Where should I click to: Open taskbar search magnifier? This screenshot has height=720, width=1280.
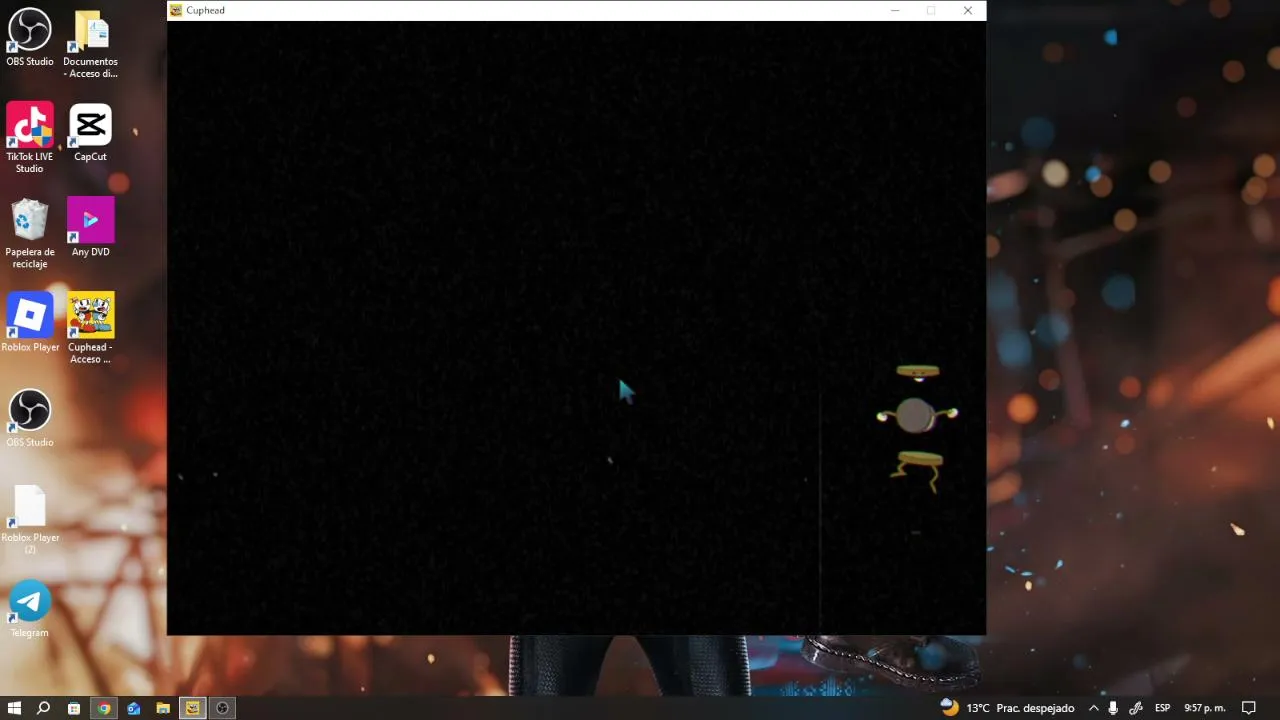(43, 708)
